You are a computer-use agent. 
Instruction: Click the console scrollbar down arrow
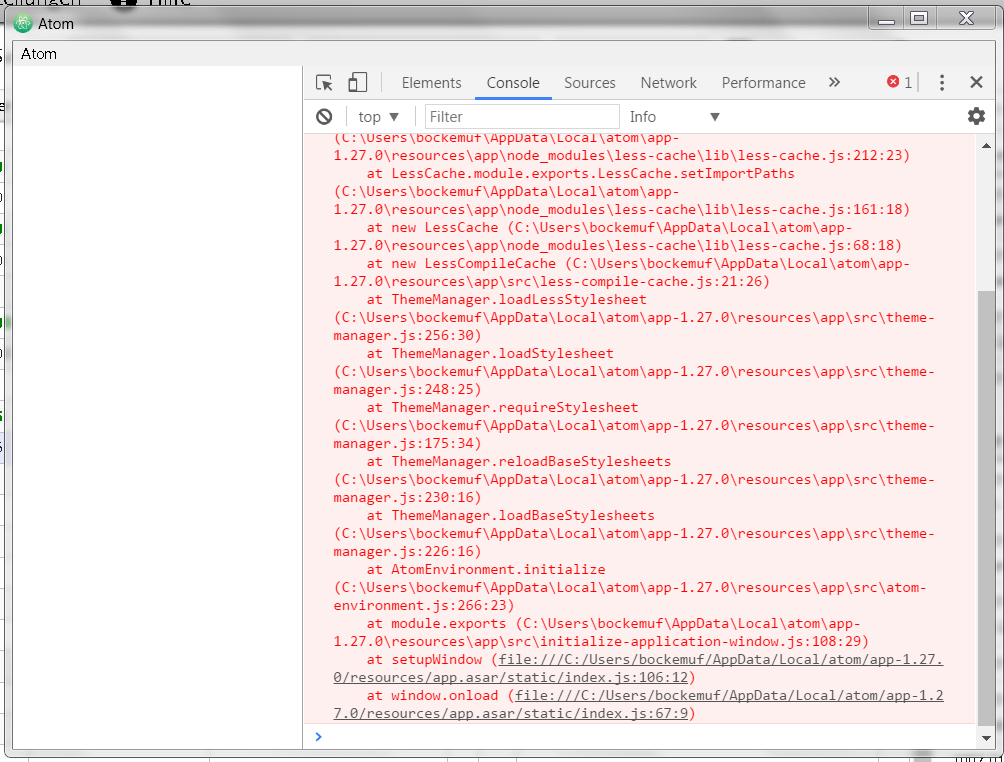[x=986, y=738]
